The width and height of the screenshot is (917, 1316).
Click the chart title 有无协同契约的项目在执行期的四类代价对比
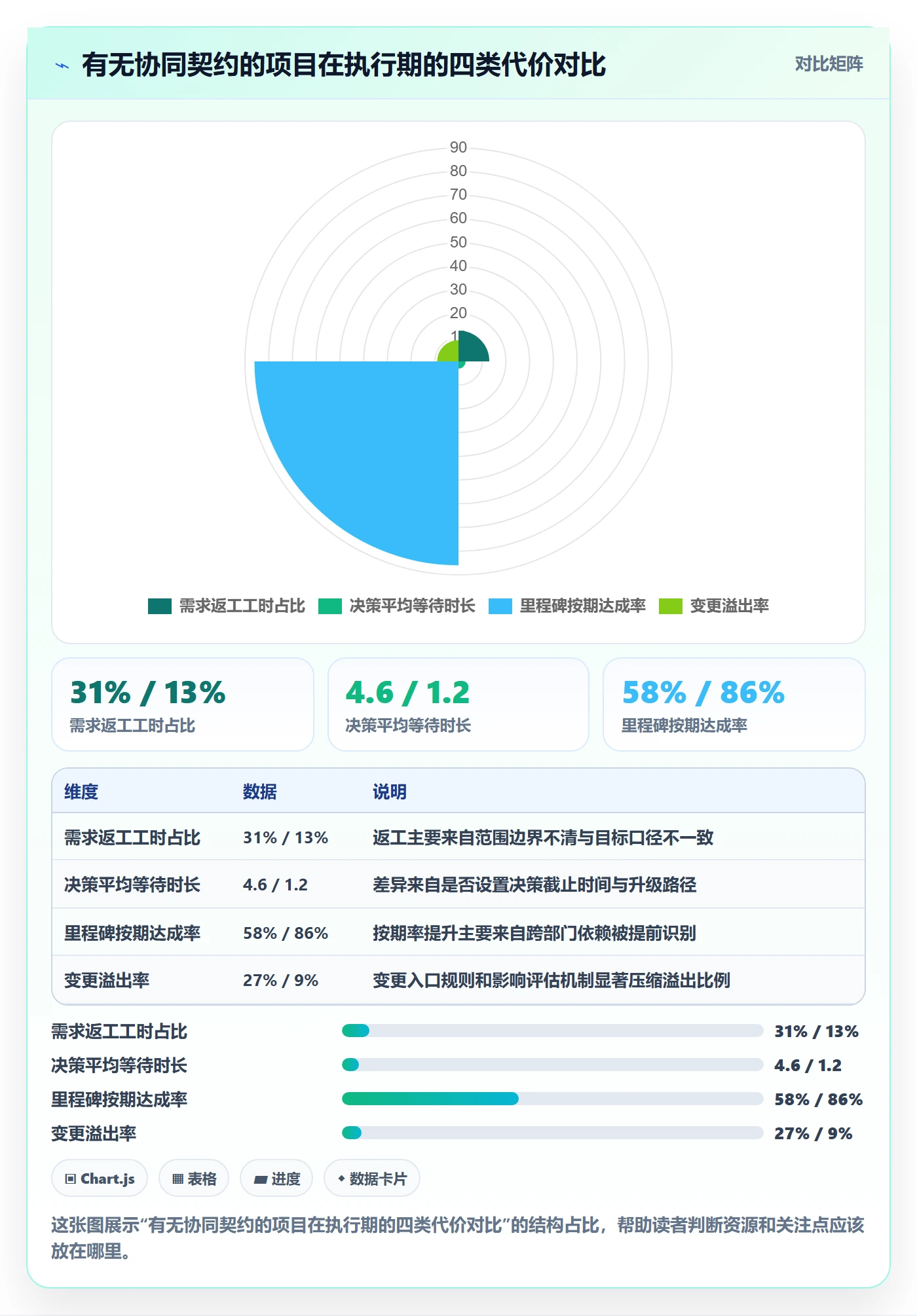344,65
